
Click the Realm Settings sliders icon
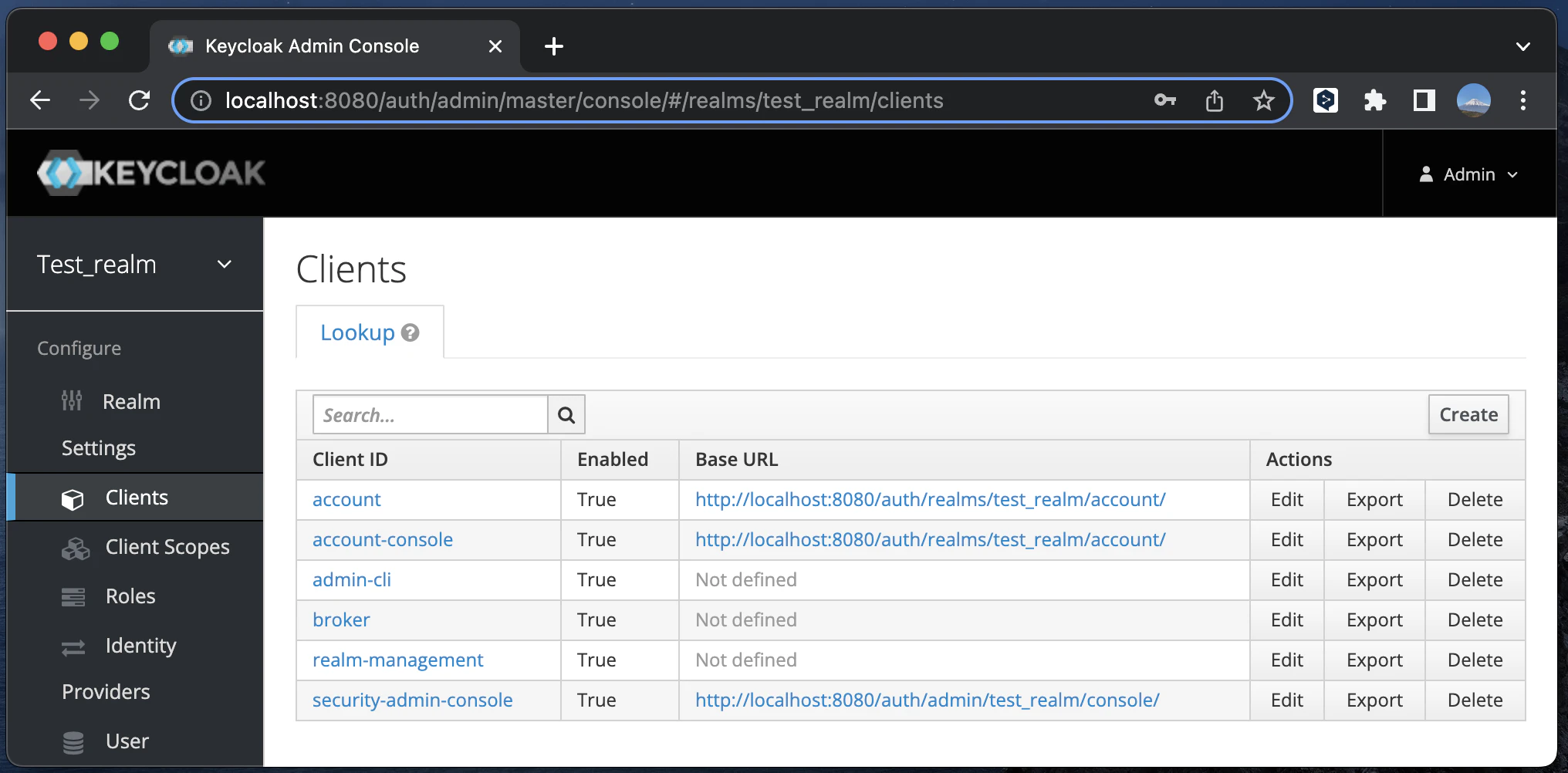pyautogui.click(x=72, y=400)
